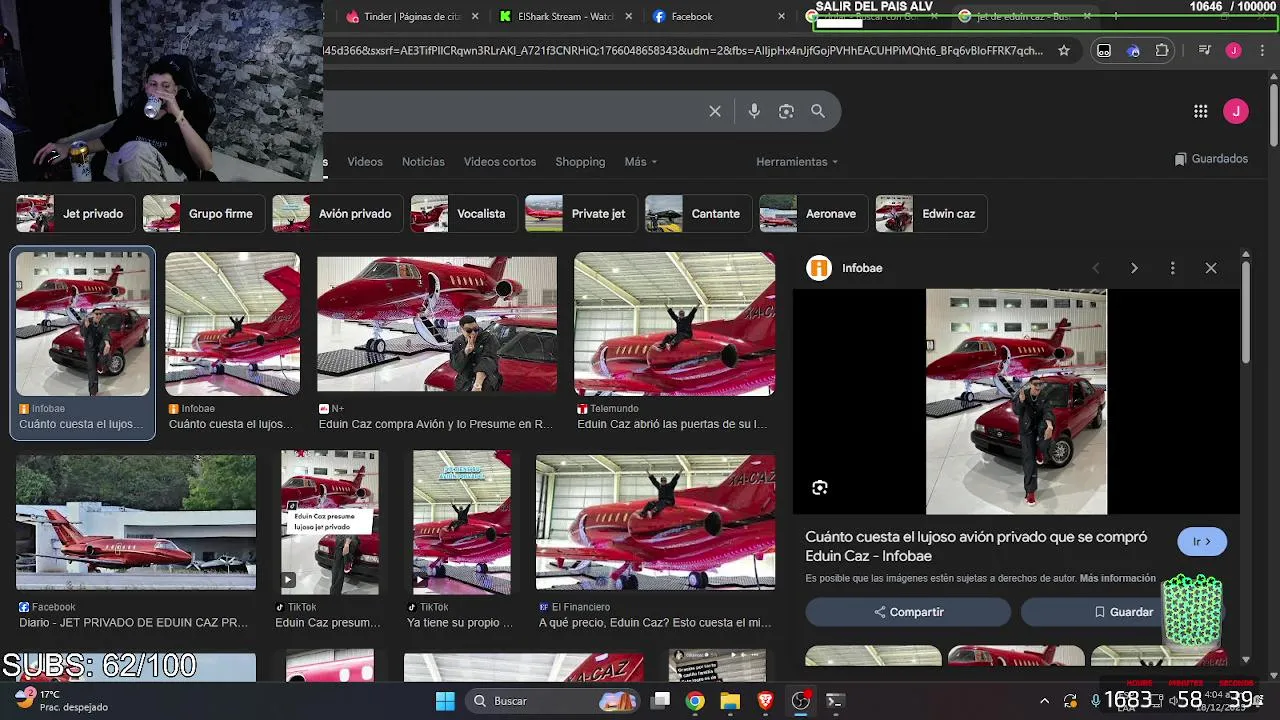Click the browser address bar URL
This screenshot has height=720, width=1280.
point(683,50)
